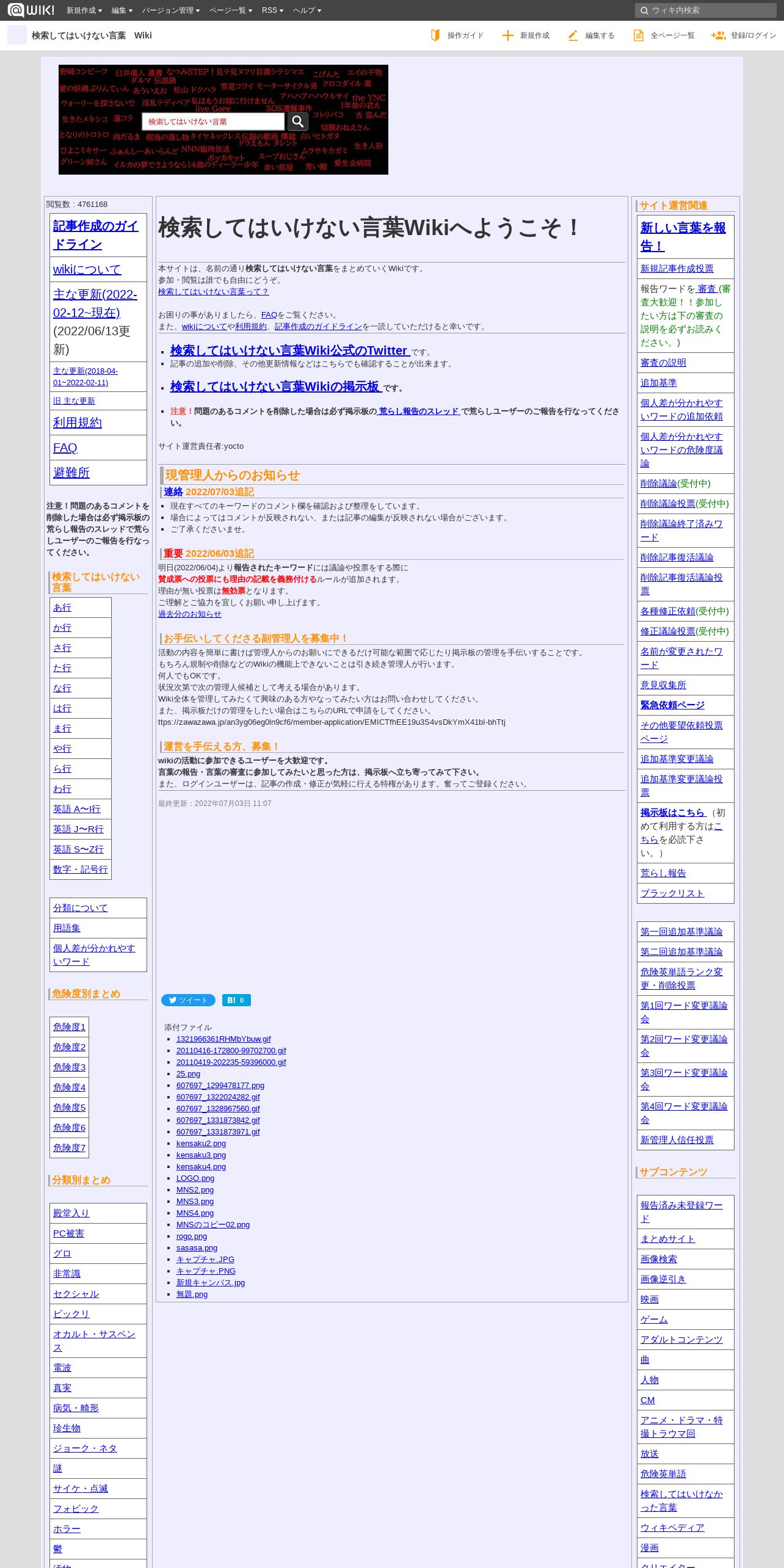784x1568 pixels.
Task: Open the ブラックリスト link
Action: [x=672, y=893]
